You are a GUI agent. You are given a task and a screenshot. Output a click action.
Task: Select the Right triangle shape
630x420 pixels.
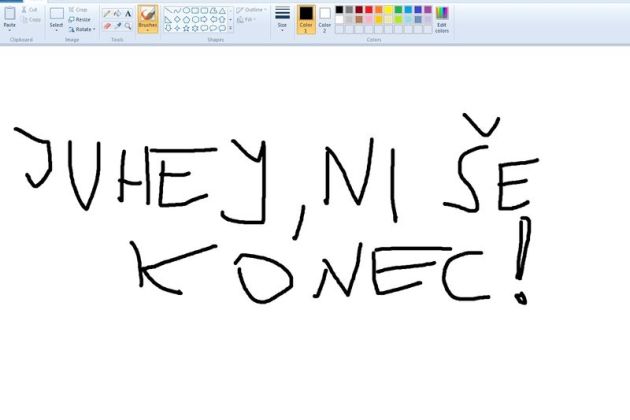[x=168, y=19]
